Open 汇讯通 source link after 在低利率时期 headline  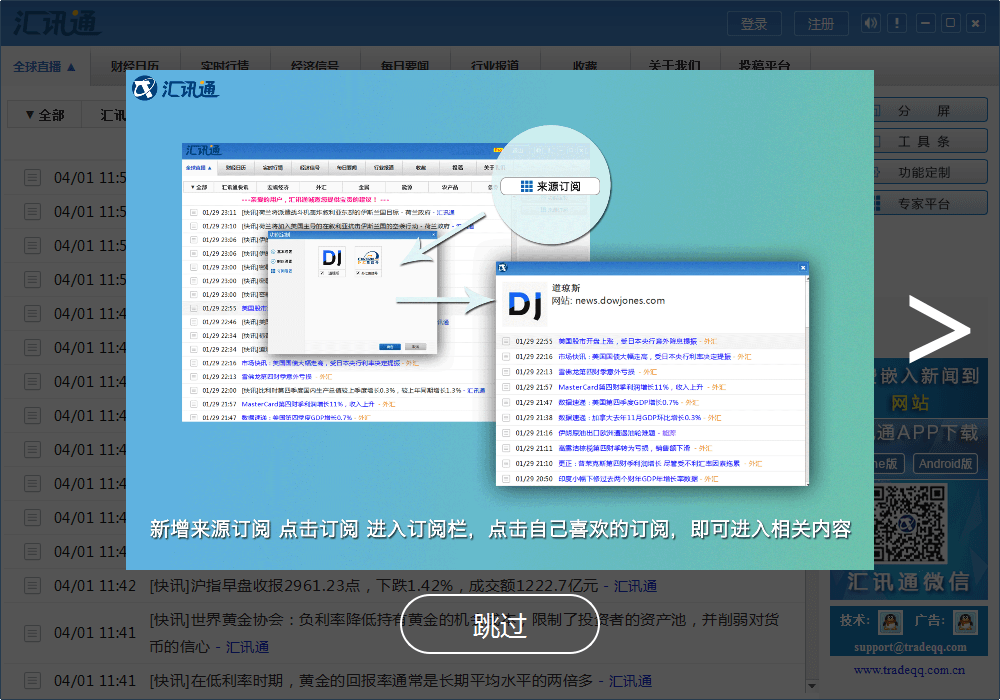pos(630,681)
